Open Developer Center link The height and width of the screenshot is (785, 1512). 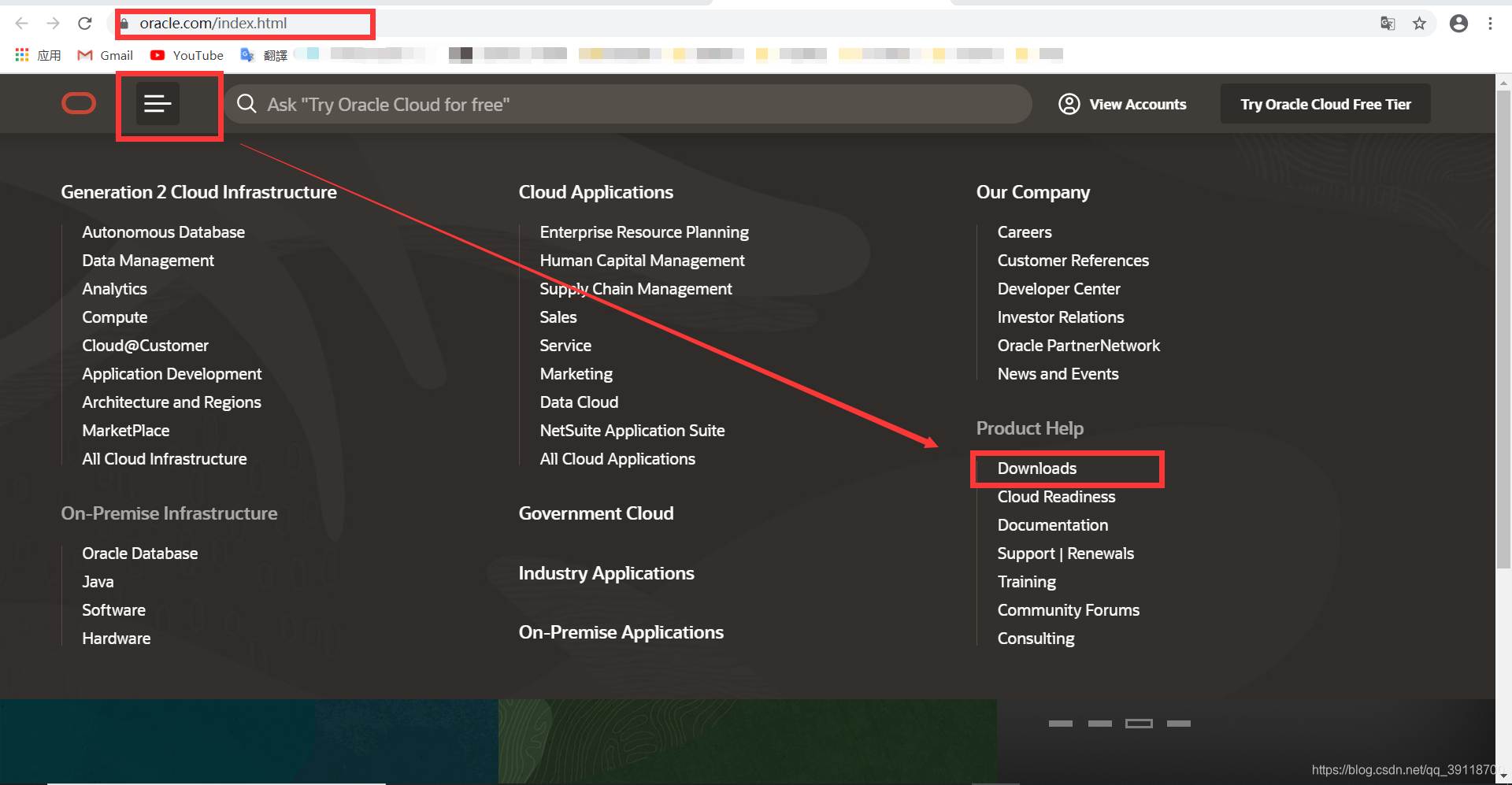tap(1058, 289)
